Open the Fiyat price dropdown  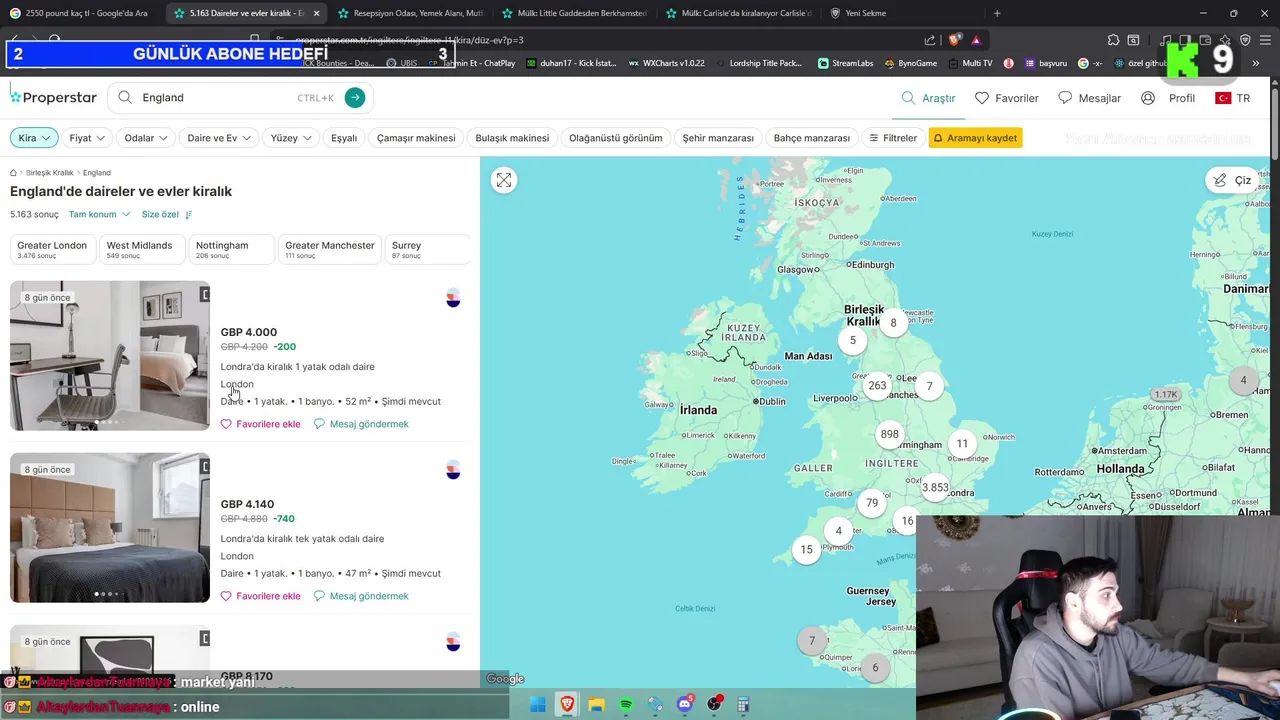(87, 138)
